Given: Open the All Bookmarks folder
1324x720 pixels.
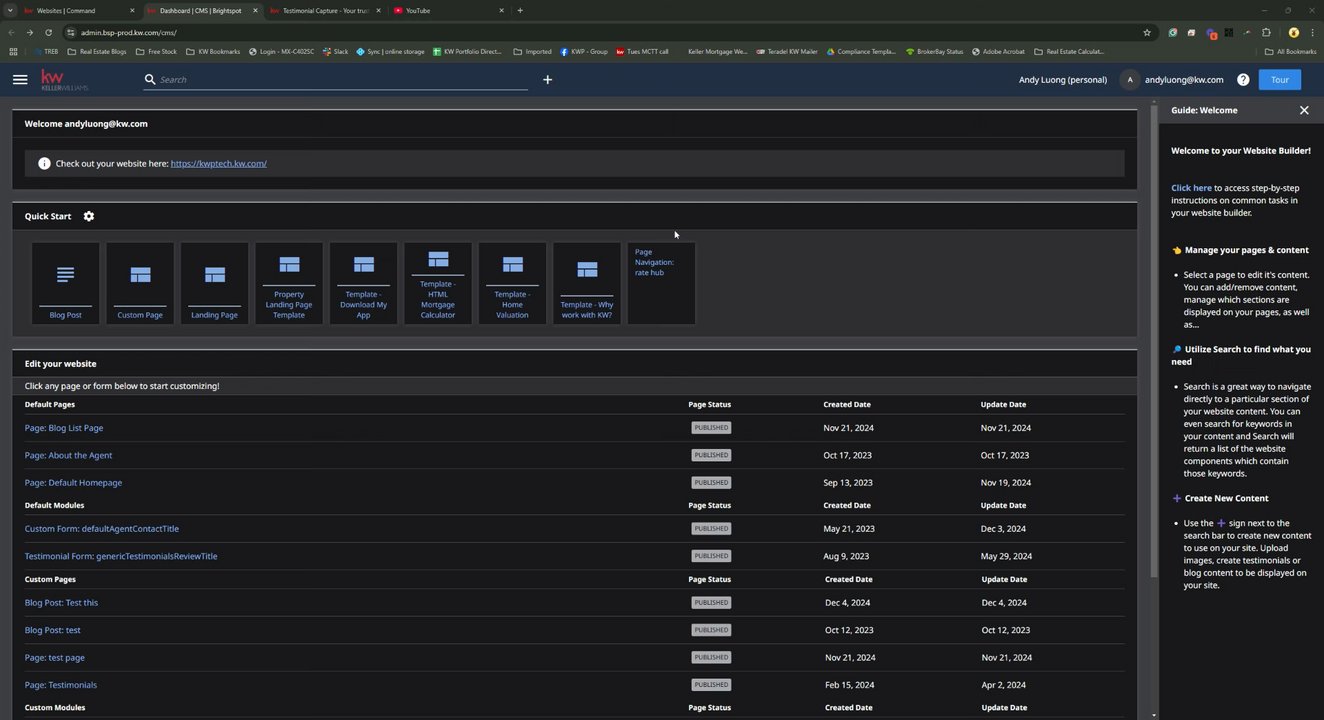Looking at the screenshot, I should click(x=1290, y=51).
